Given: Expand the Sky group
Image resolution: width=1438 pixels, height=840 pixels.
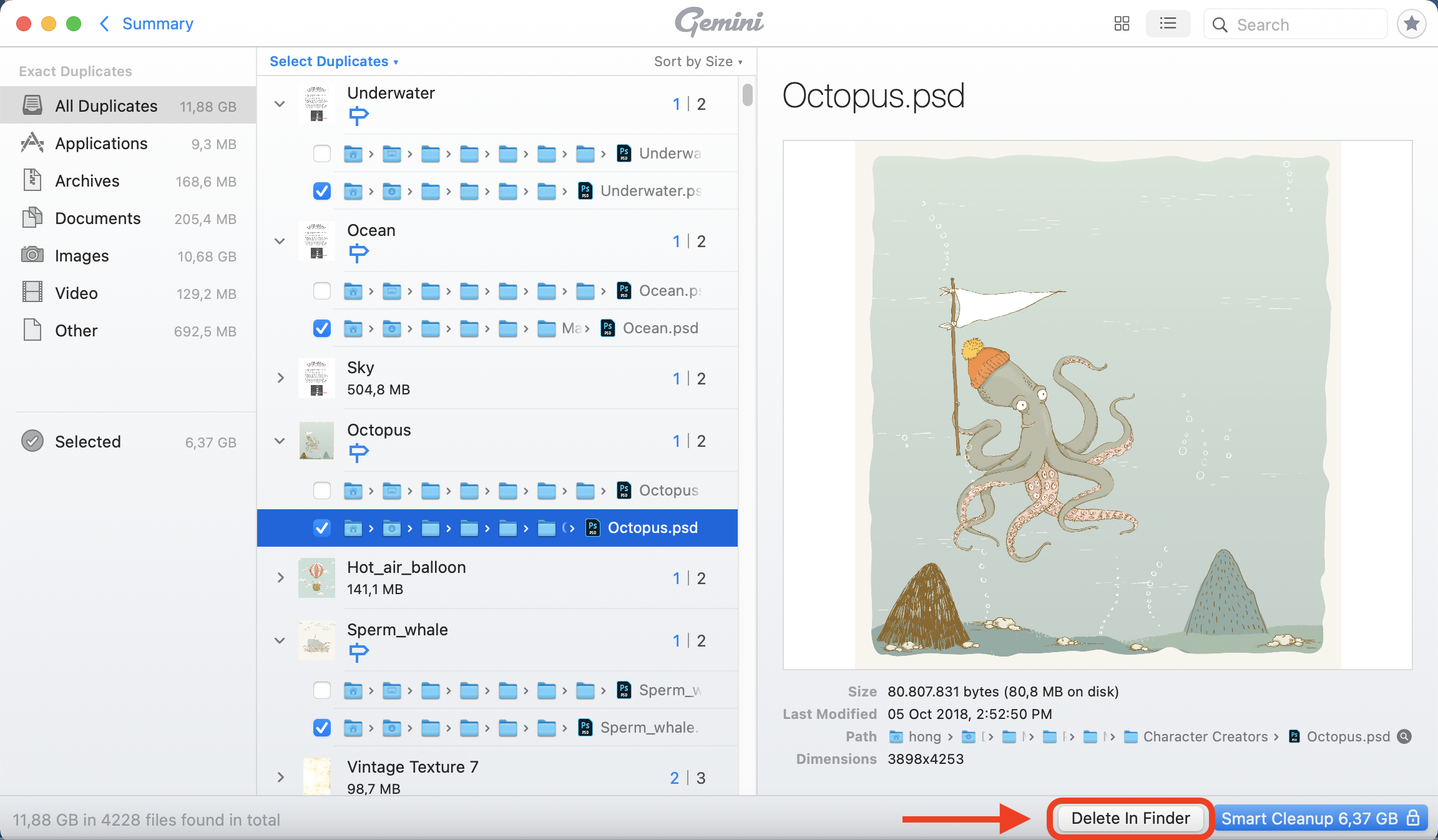Looking at the screenshot, I should (x=280, y=378).
